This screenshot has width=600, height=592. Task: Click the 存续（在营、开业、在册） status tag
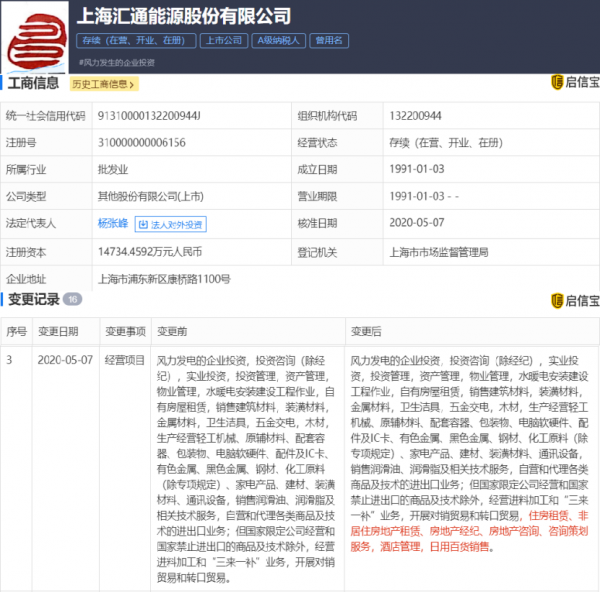tap(136, 41)
